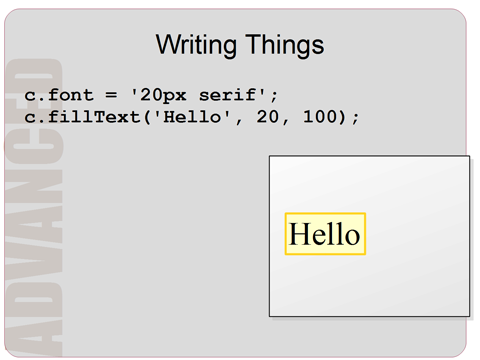Click the vertical ADVANCED watermark text
Screen dimensions: 480x360
point(34,207)
